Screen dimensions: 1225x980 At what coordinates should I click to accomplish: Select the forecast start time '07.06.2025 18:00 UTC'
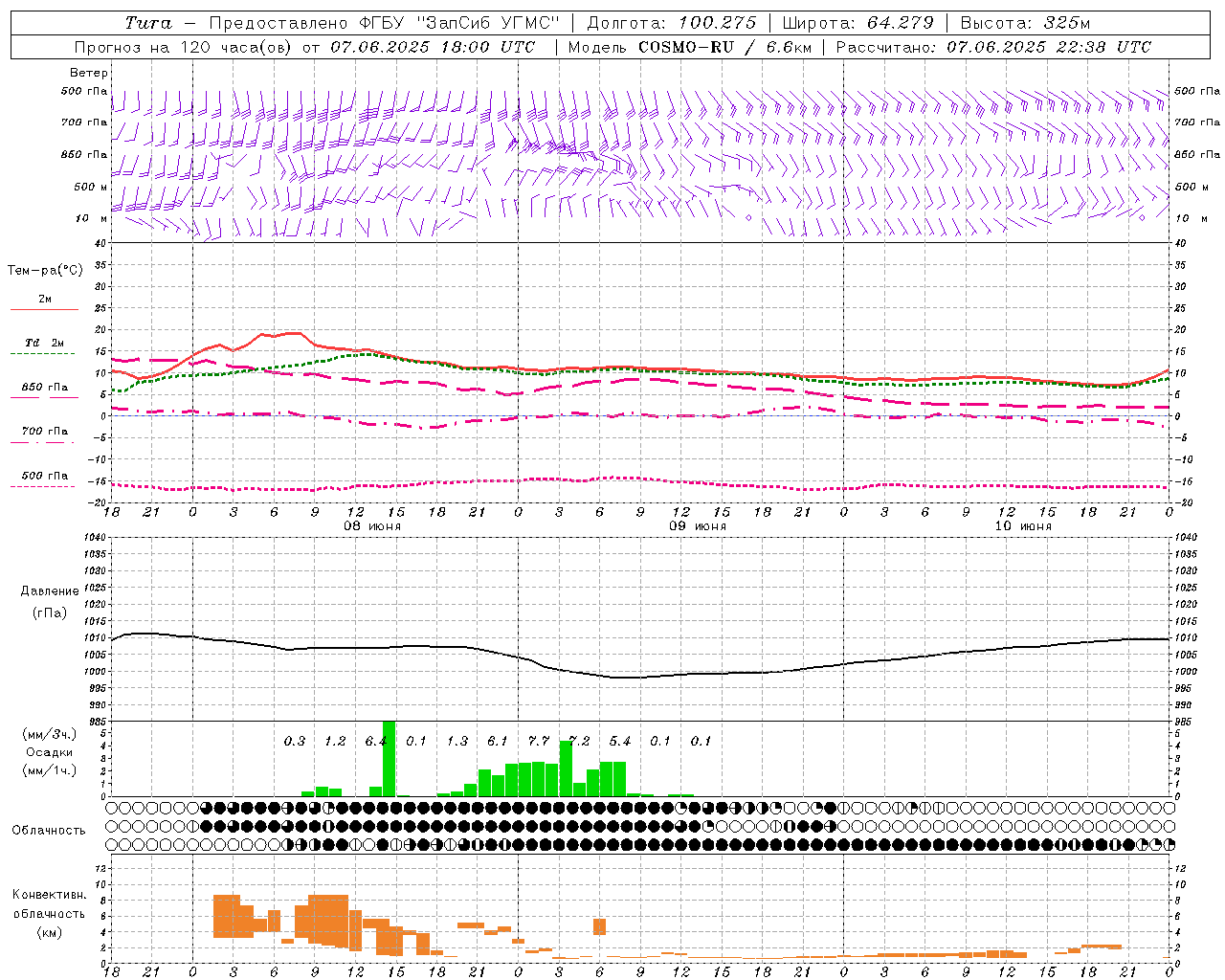point(433,47)
